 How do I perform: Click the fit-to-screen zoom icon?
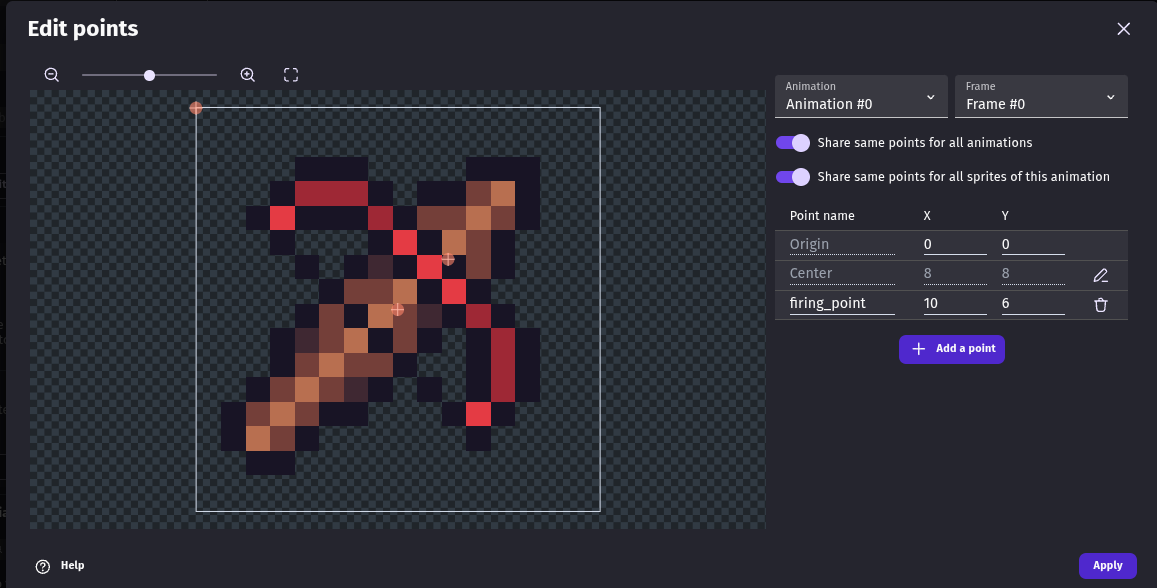coord(291,75)
